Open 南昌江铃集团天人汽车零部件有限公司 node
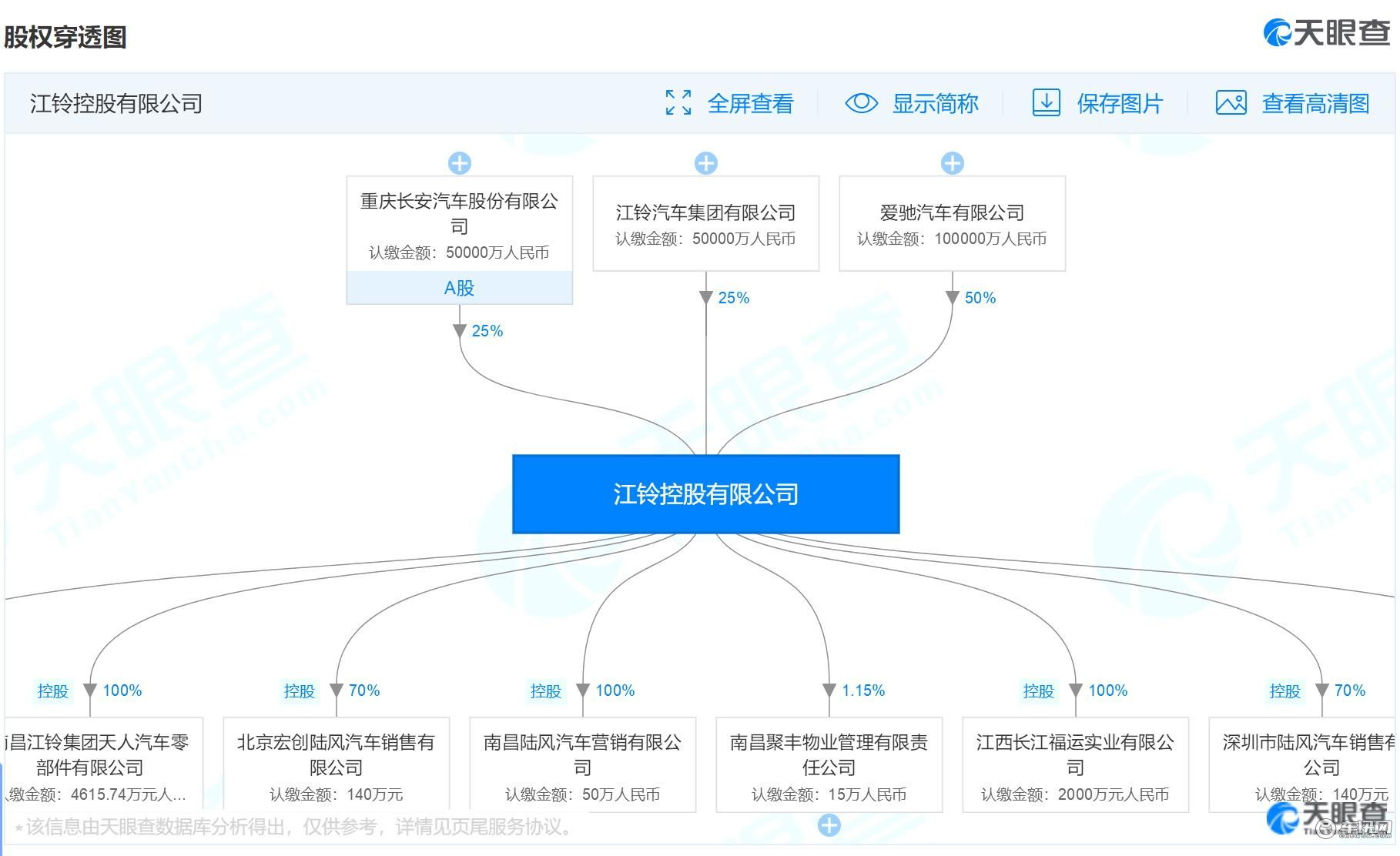 (103, 765)
